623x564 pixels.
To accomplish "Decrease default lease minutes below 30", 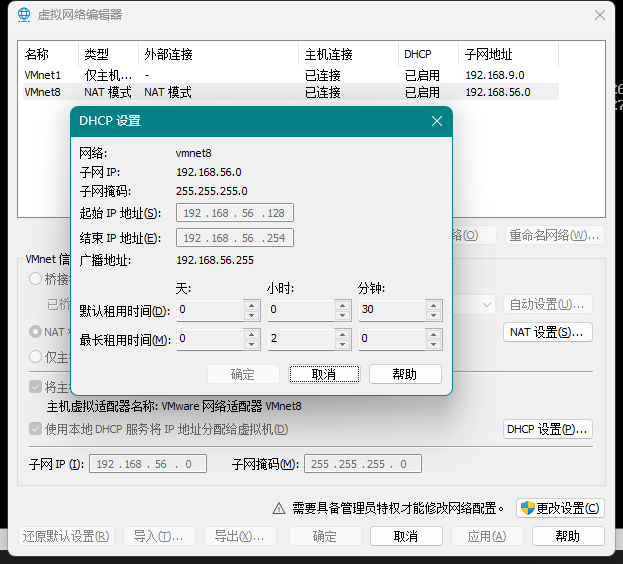I will point(433,316).
